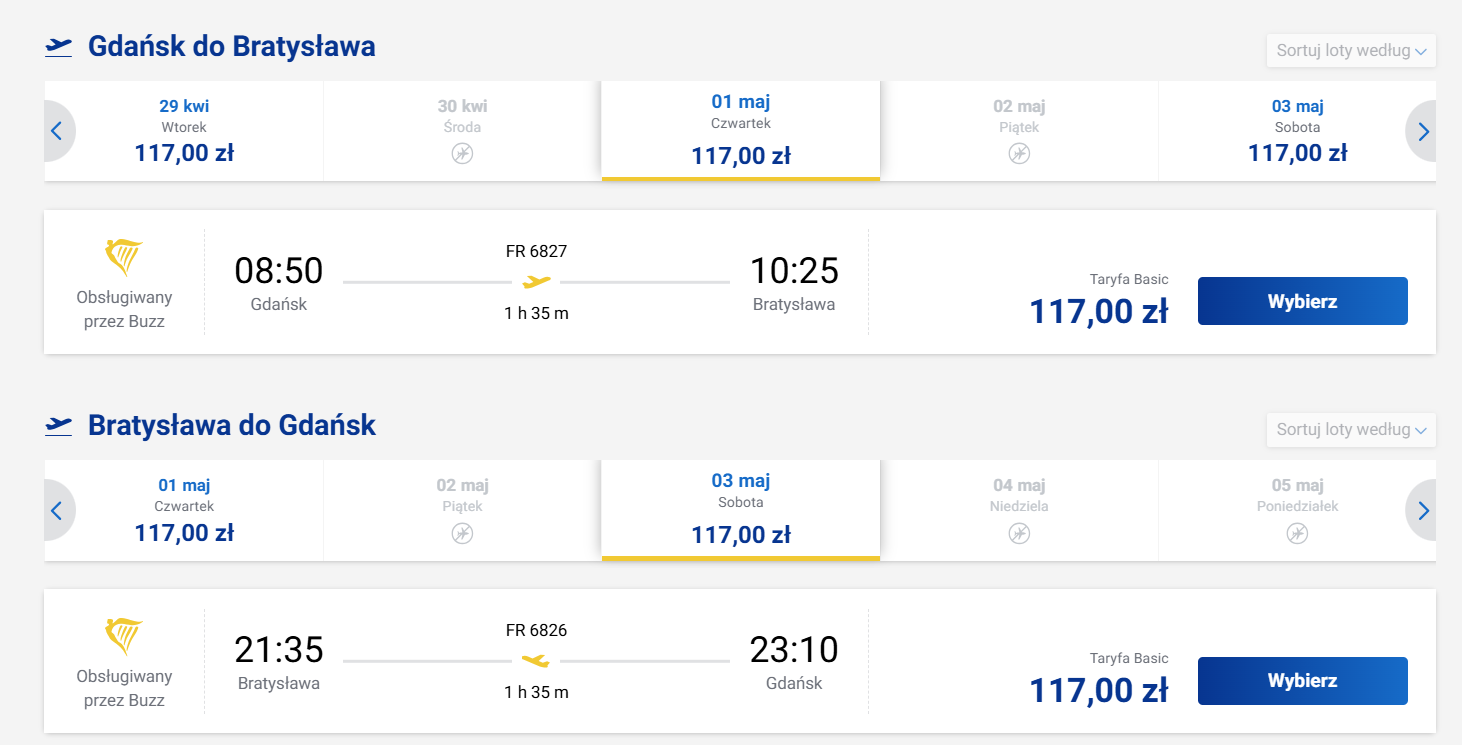Choose the 08:50 Gdańsk flight with Wybierz
This screenshot has height=745, width=1462.
point(1303,301)
